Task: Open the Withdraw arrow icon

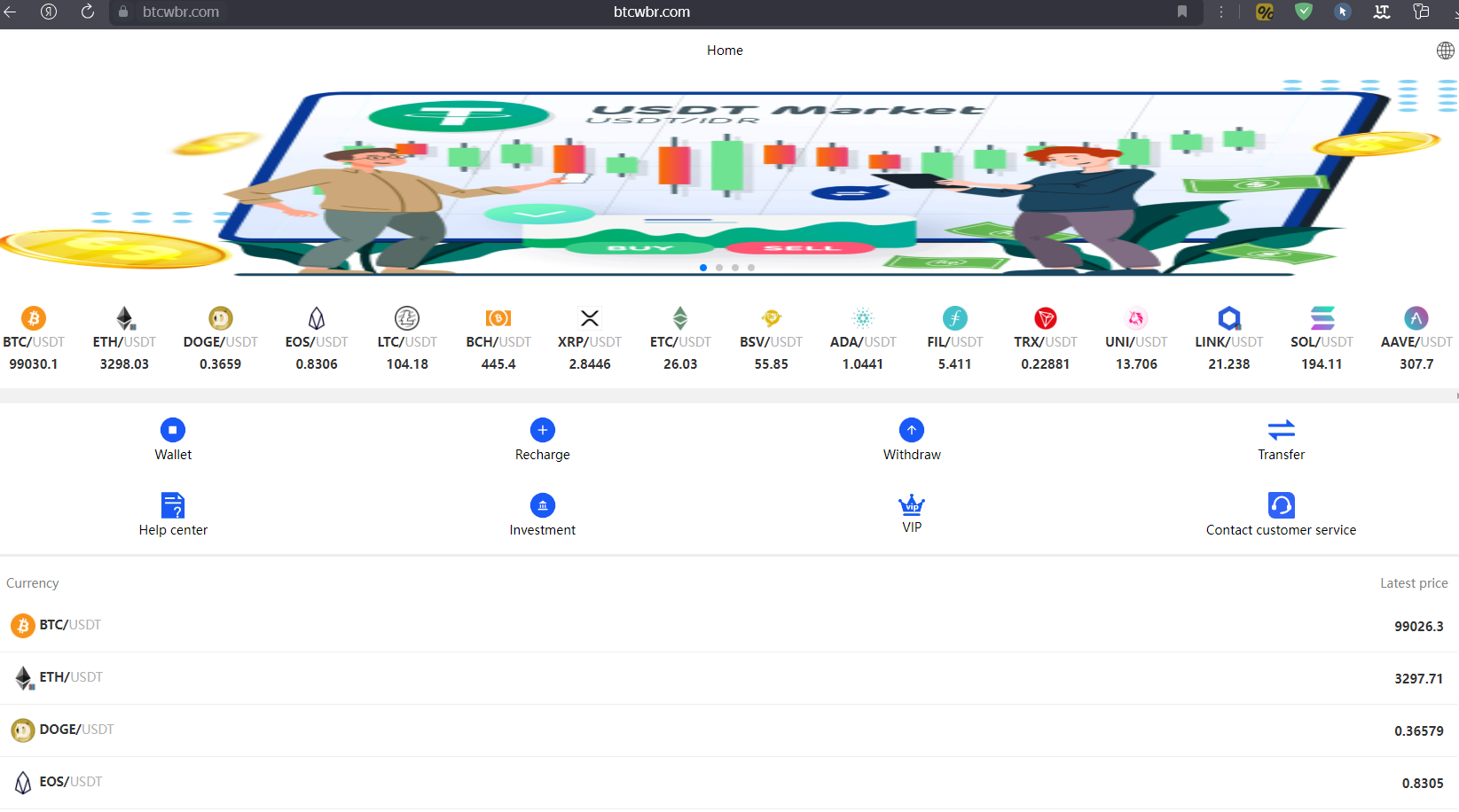Action: [912, 430]
